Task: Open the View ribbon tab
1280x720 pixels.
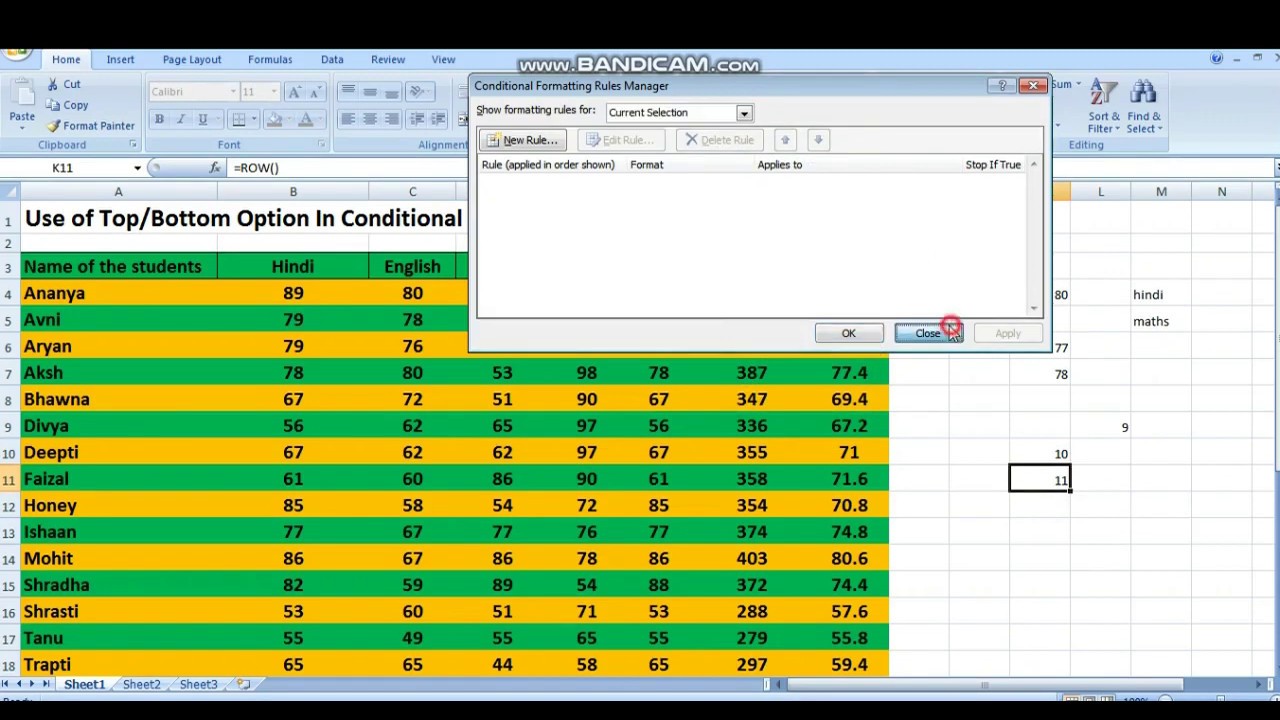Action: (443, 60)
